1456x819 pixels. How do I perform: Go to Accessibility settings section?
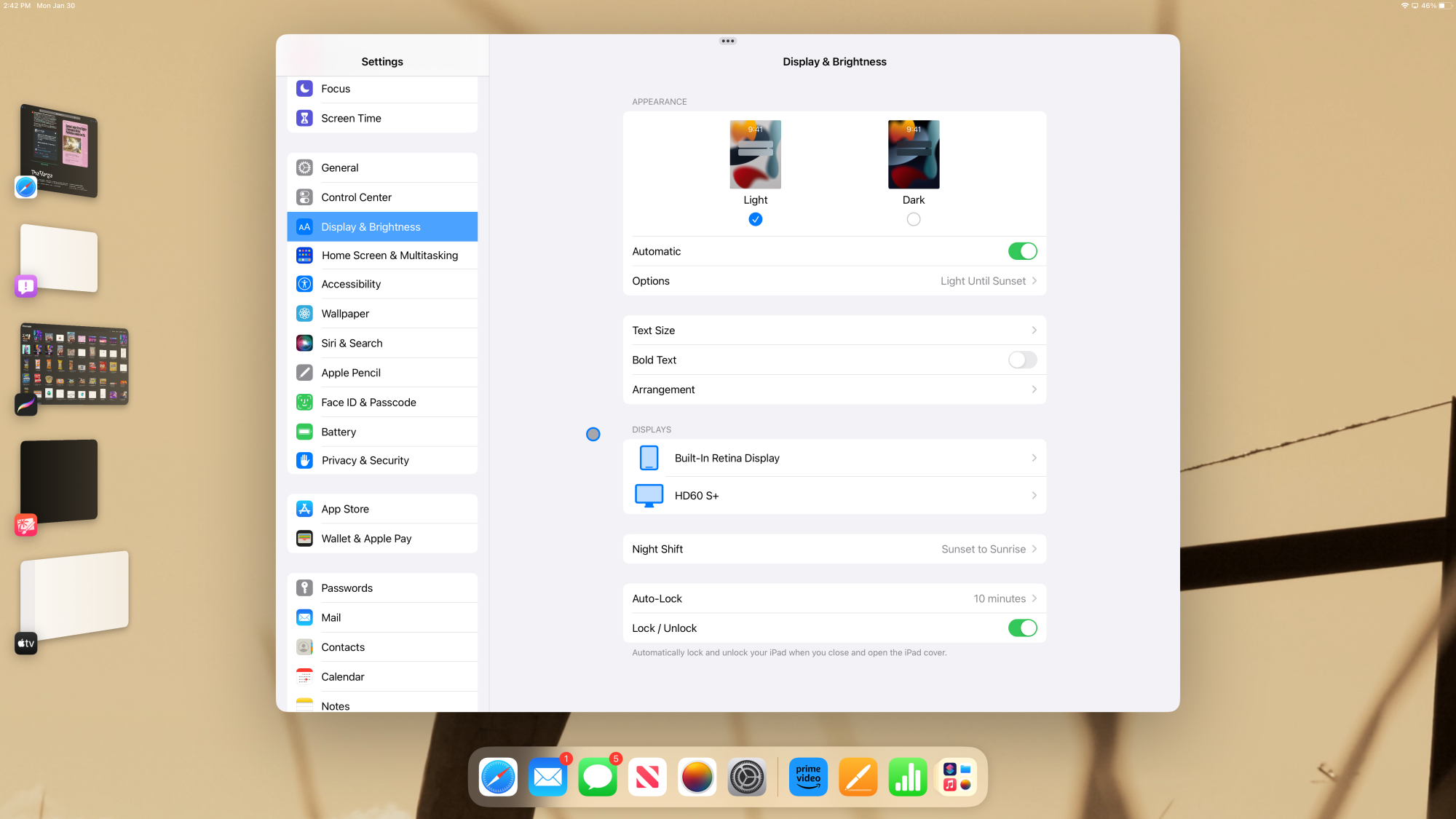tap(351, 284)
